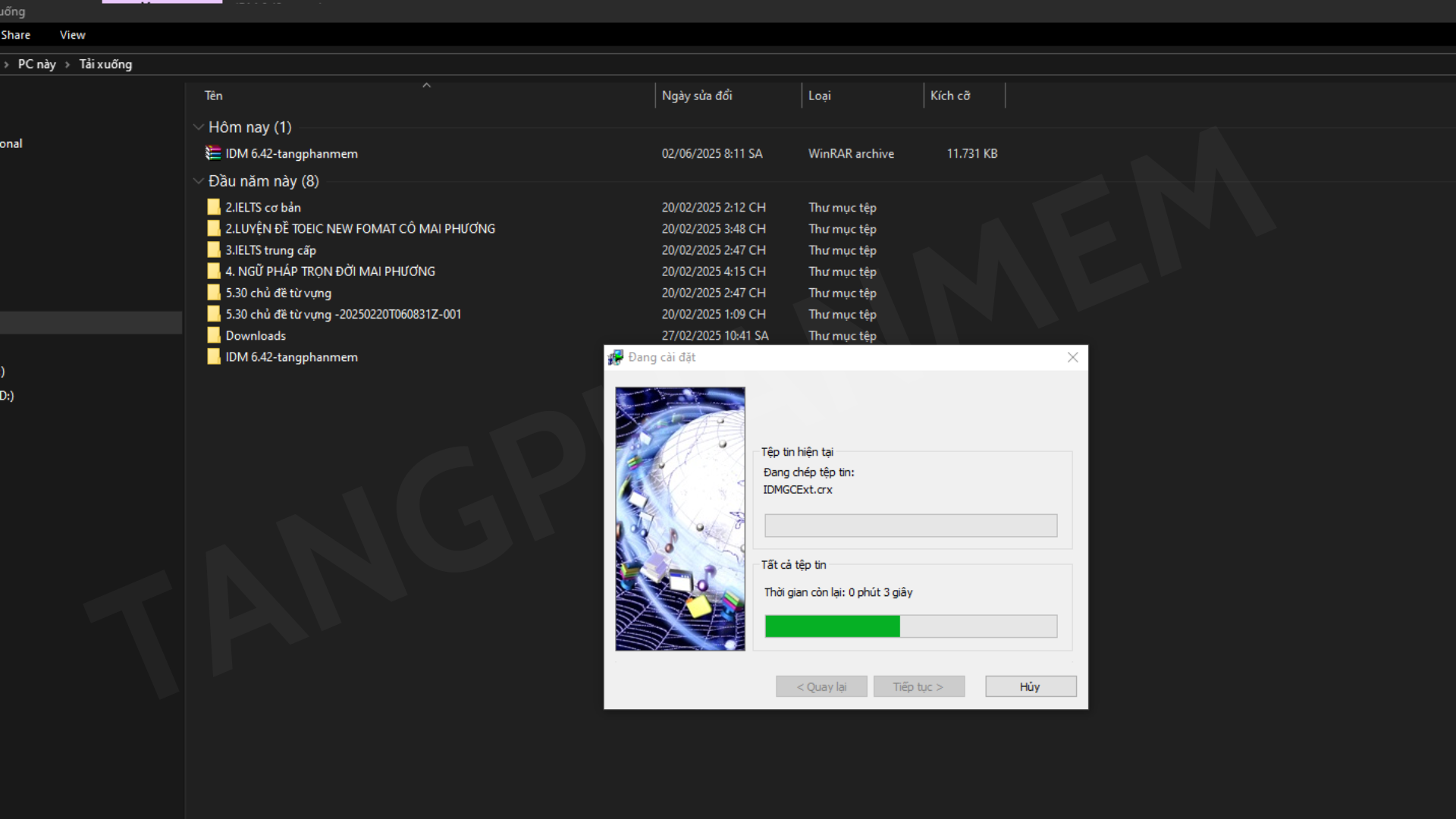Sort by the Tên column header
The image size is (1456, 819).
[x=214, y=96]
